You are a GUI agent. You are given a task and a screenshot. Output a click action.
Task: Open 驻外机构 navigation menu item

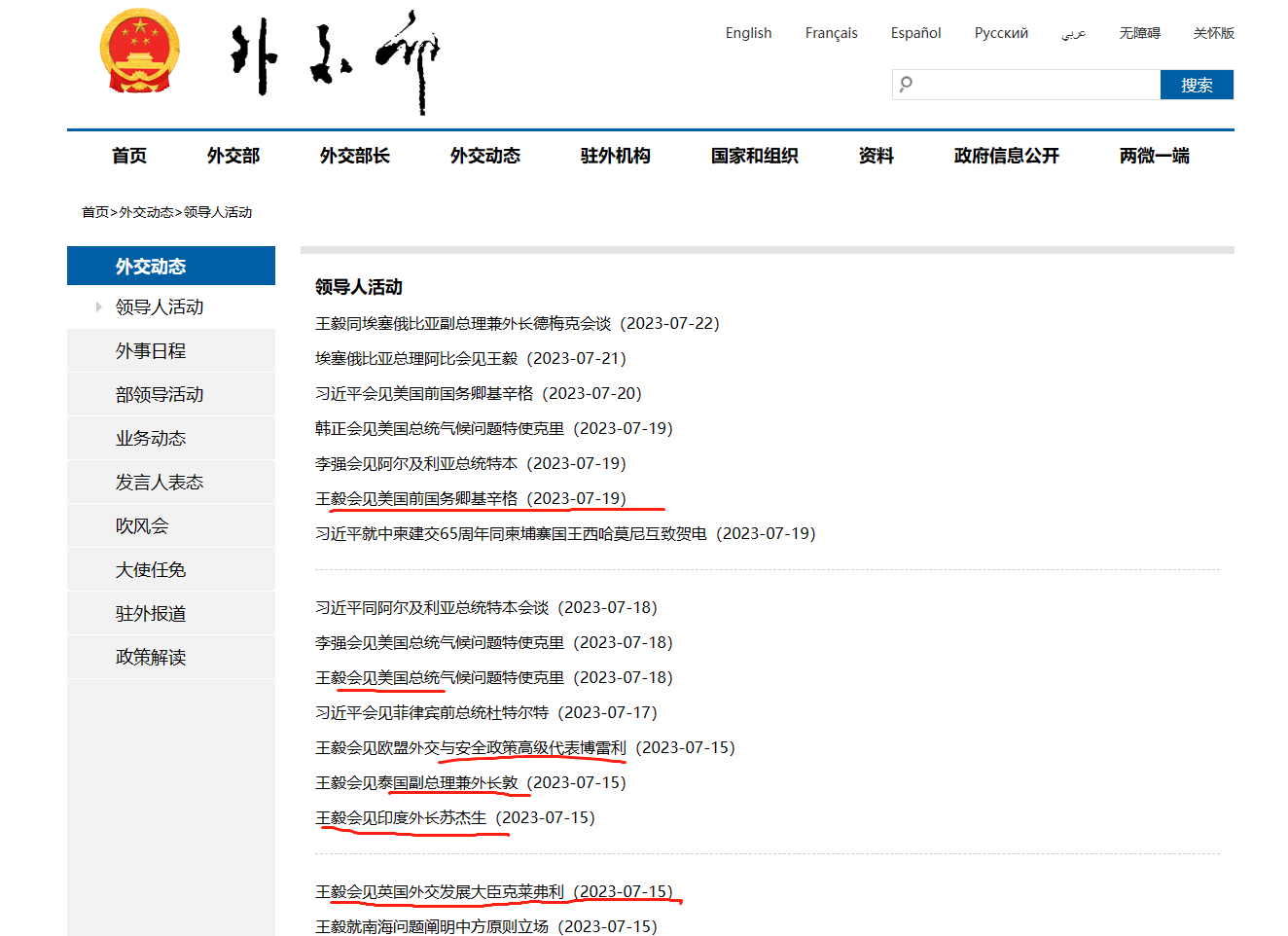click(x=616, y=156)
